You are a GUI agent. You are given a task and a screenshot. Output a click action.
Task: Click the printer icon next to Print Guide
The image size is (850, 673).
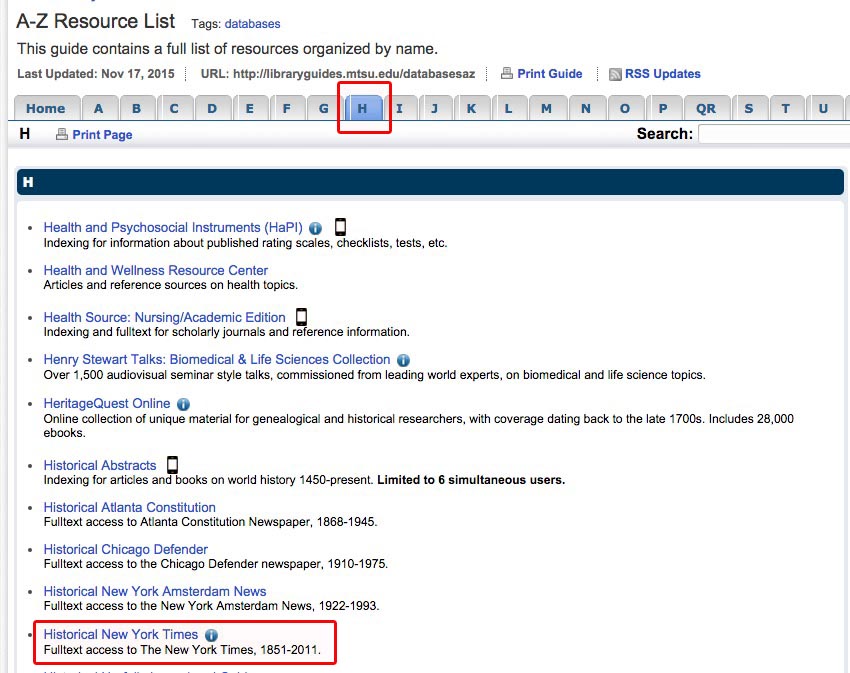click(x=507, y=73)
